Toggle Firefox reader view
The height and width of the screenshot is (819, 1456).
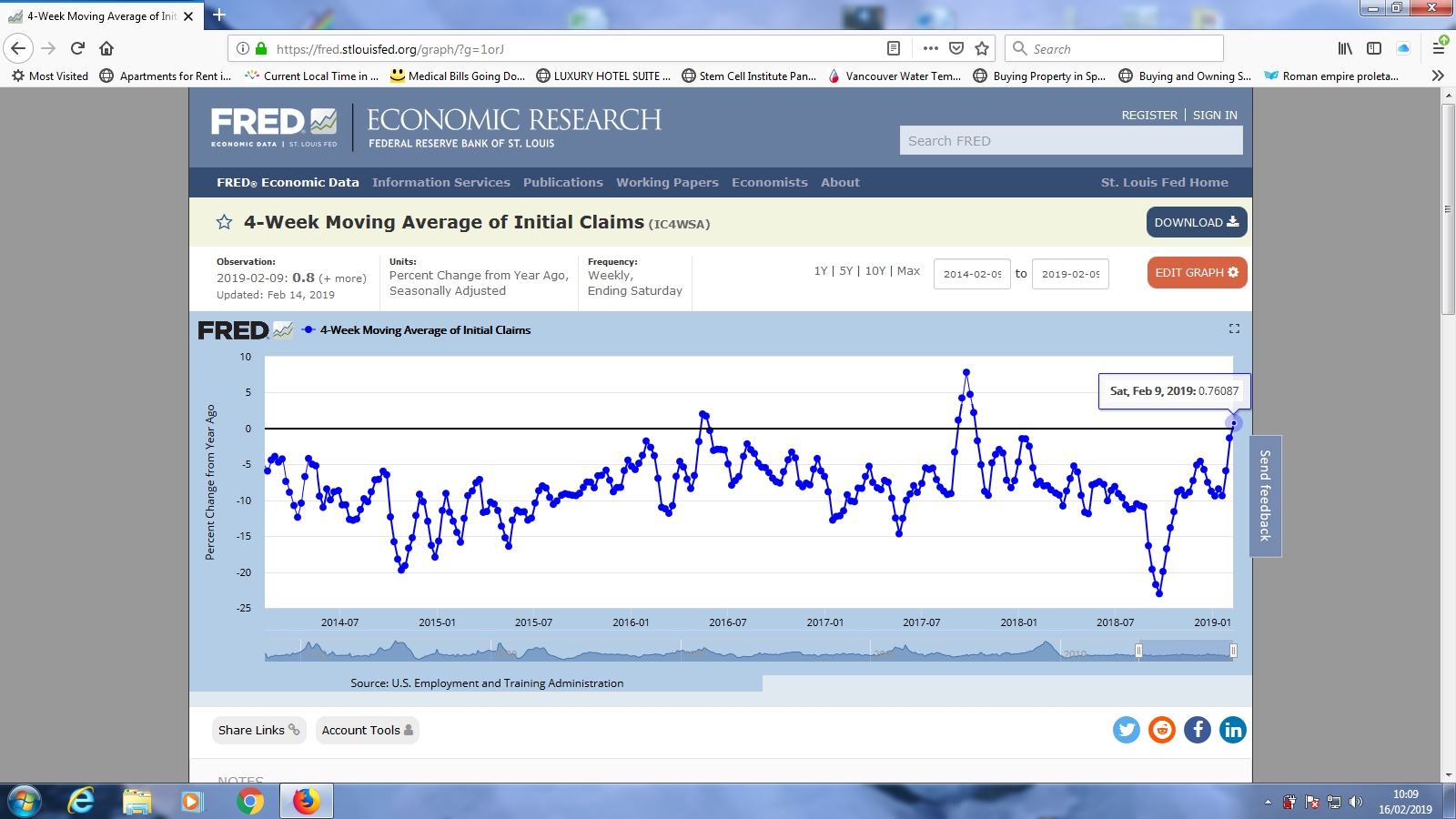894,48
